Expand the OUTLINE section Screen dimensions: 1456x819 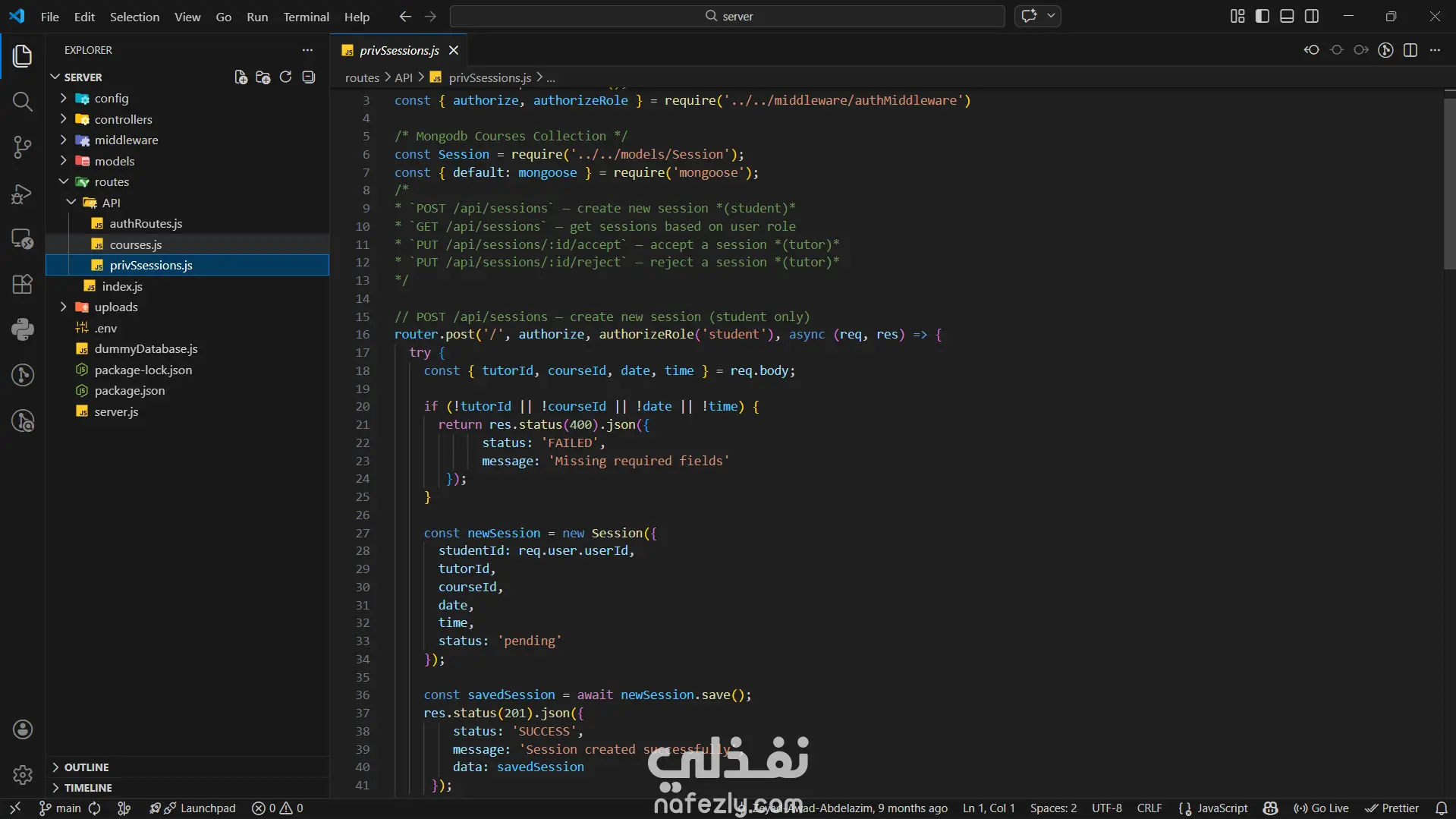click(187, 767)
